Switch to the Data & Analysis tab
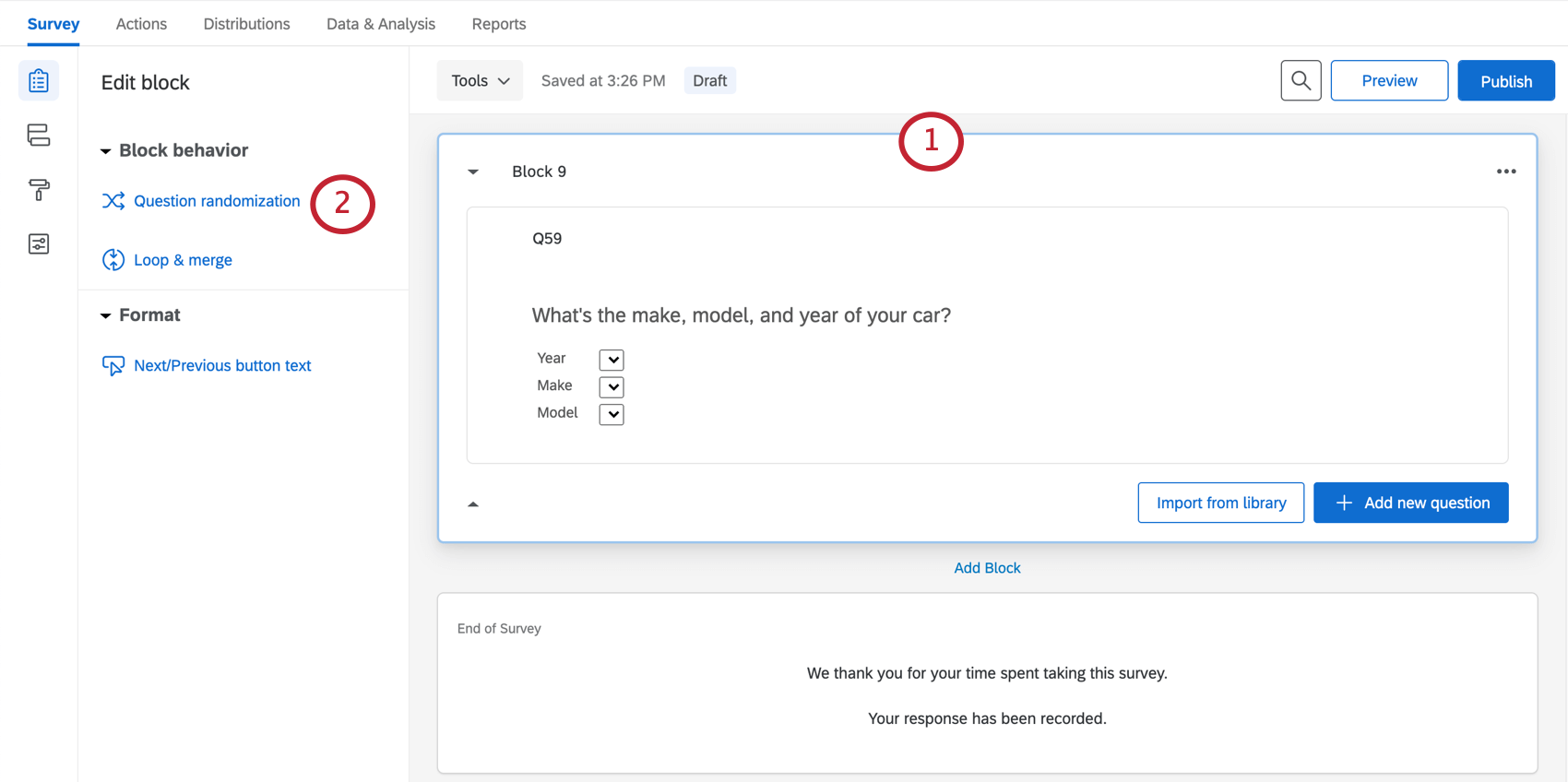 click(x=381, y=24)
